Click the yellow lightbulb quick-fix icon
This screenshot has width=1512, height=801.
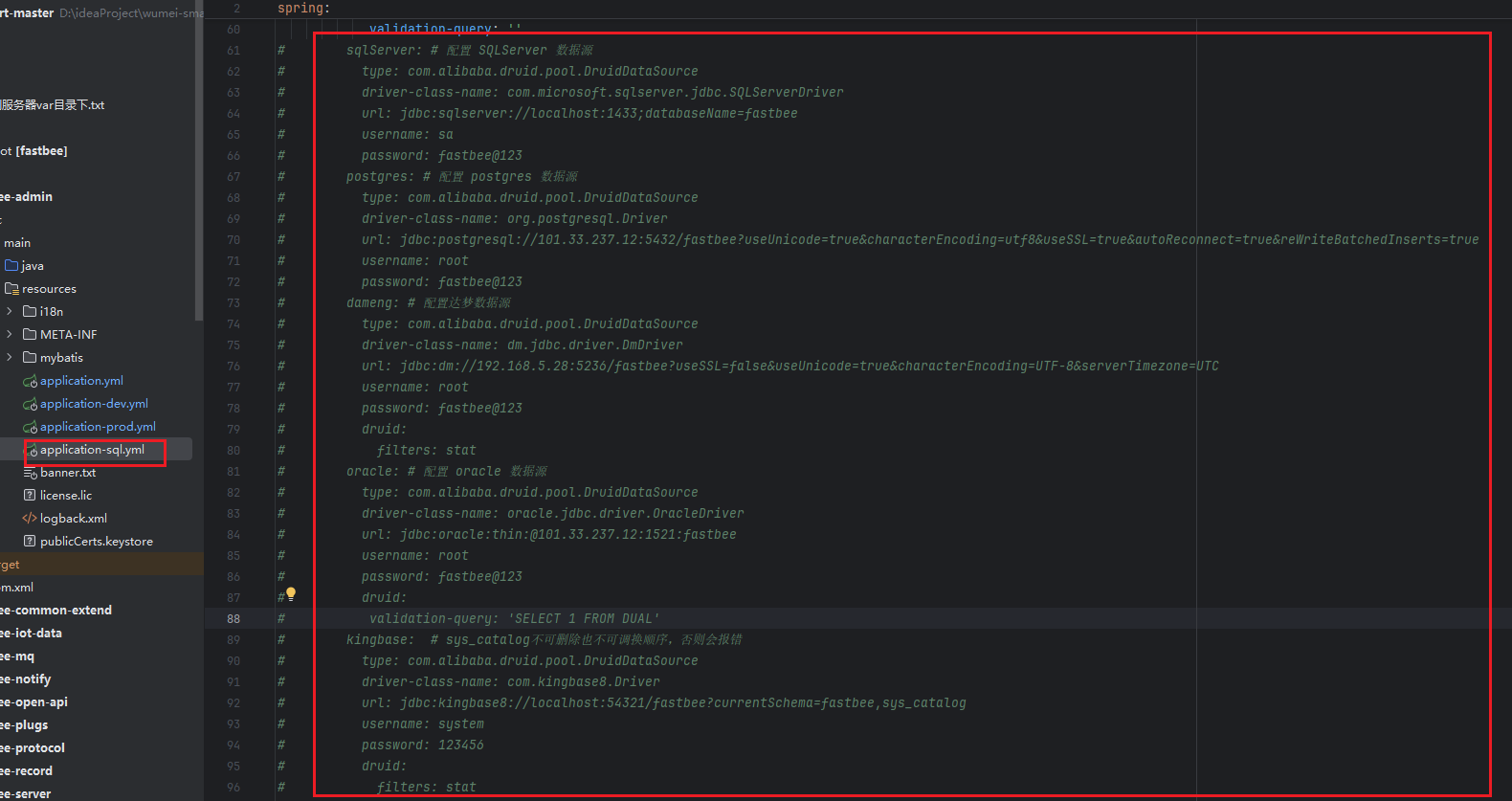tap(291, 593)
